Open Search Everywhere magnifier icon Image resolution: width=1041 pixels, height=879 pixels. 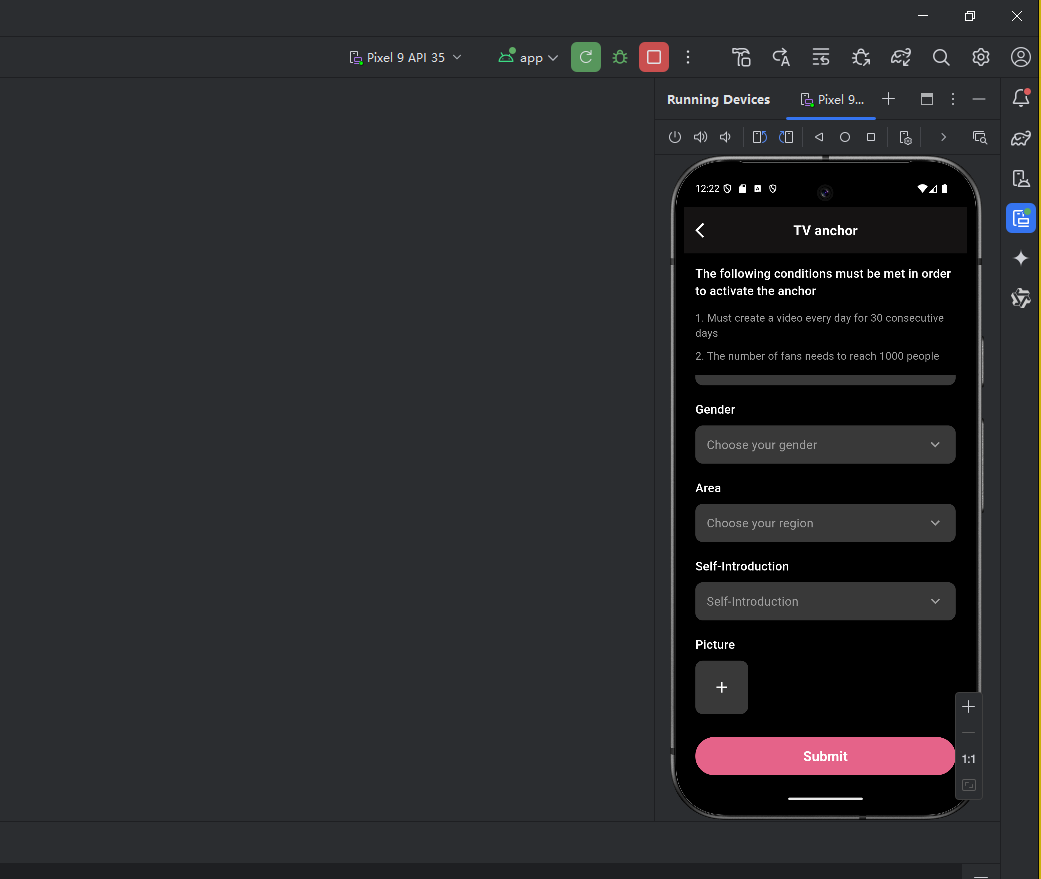941,57
